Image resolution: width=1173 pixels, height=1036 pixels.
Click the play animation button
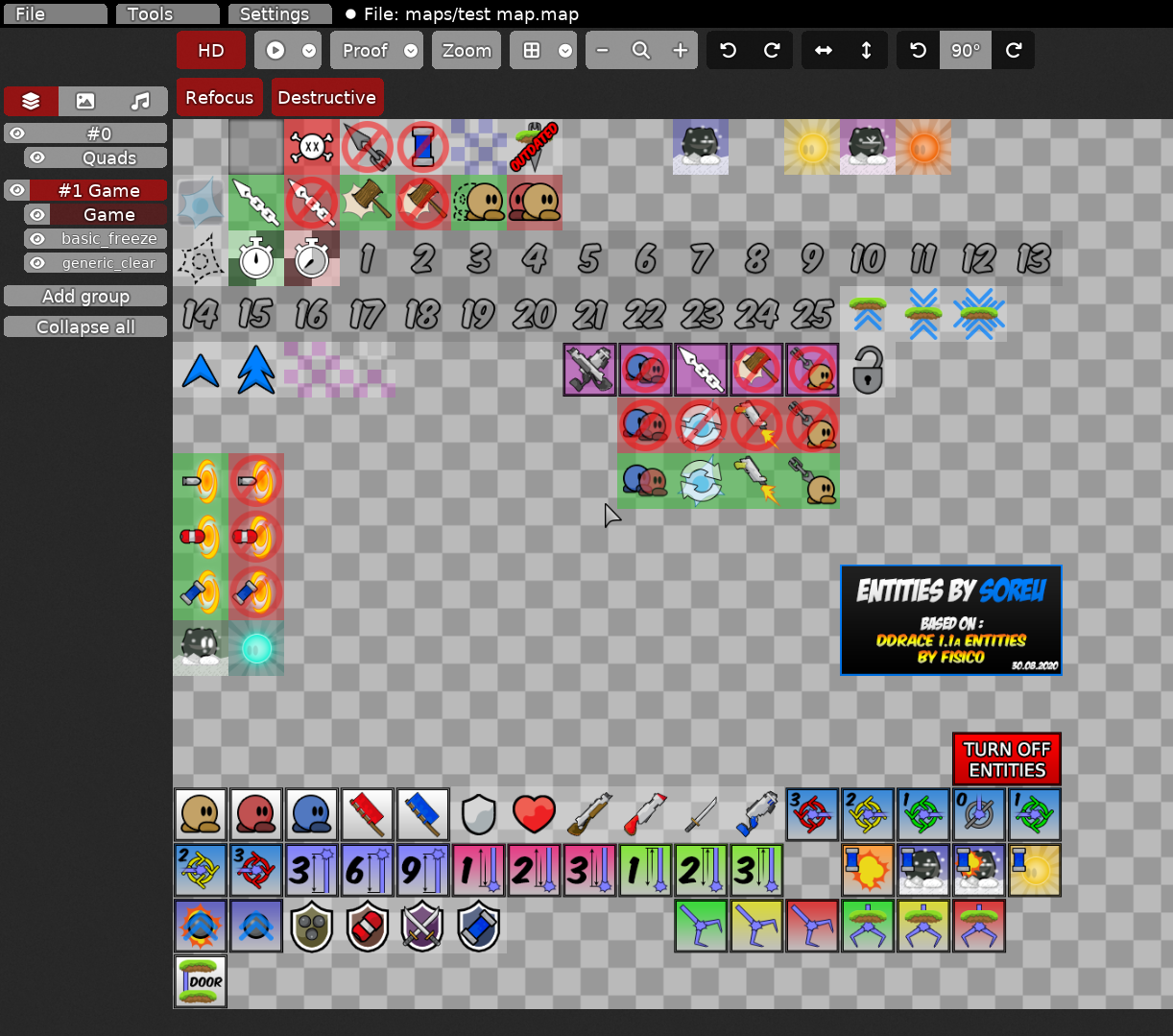pos(275,51)
